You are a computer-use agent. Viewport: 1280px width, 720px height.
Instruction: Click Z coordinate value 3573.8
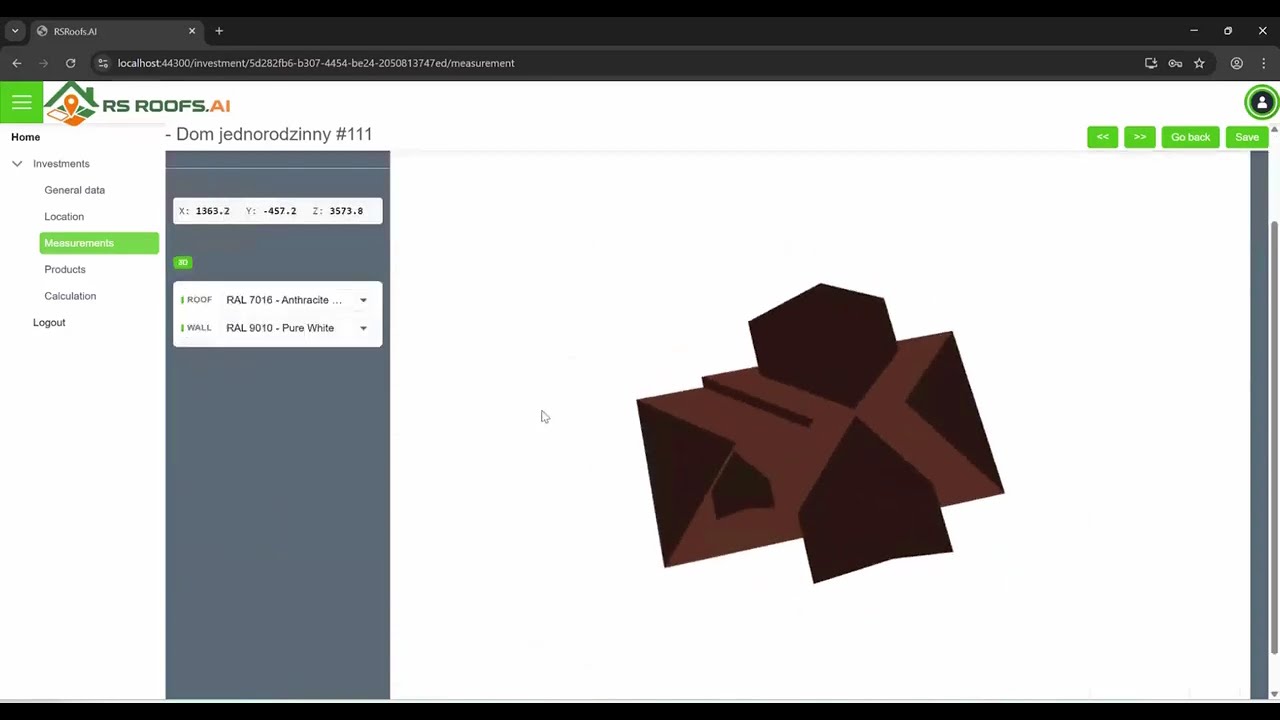(346, 211)
